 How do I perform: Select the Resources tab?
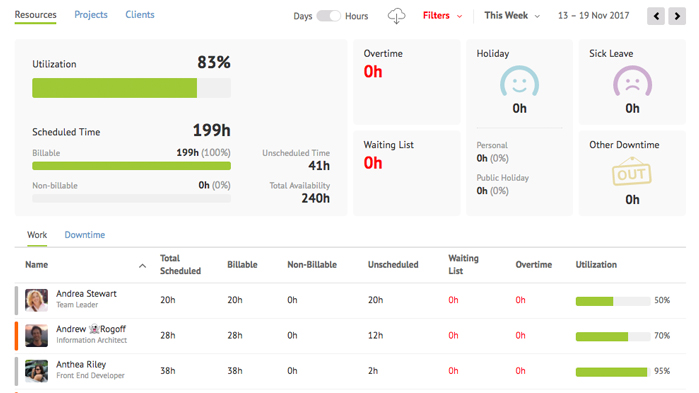[35, 15]
